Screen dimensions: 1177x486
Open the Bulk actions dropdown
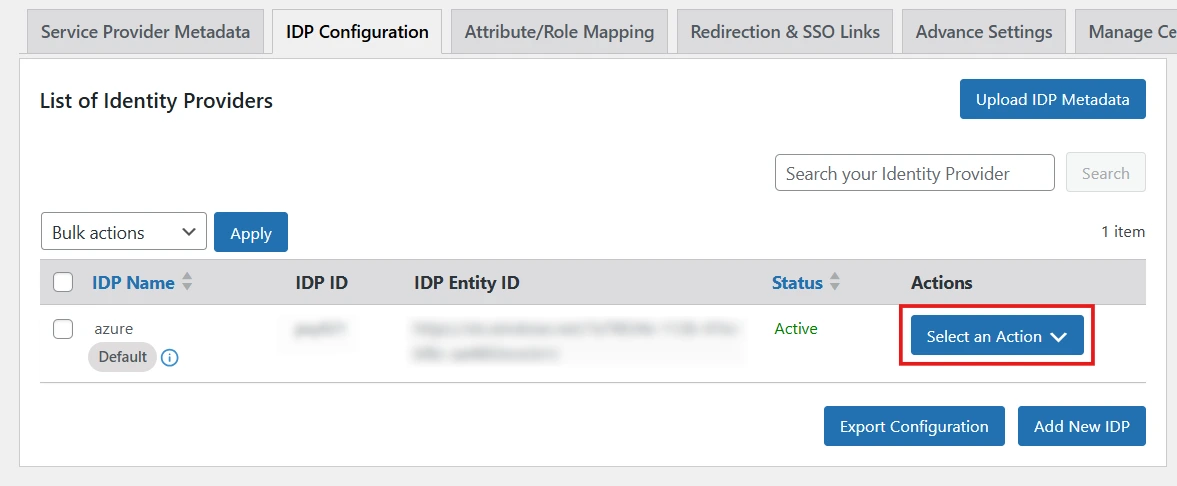(x=123, y=232)
